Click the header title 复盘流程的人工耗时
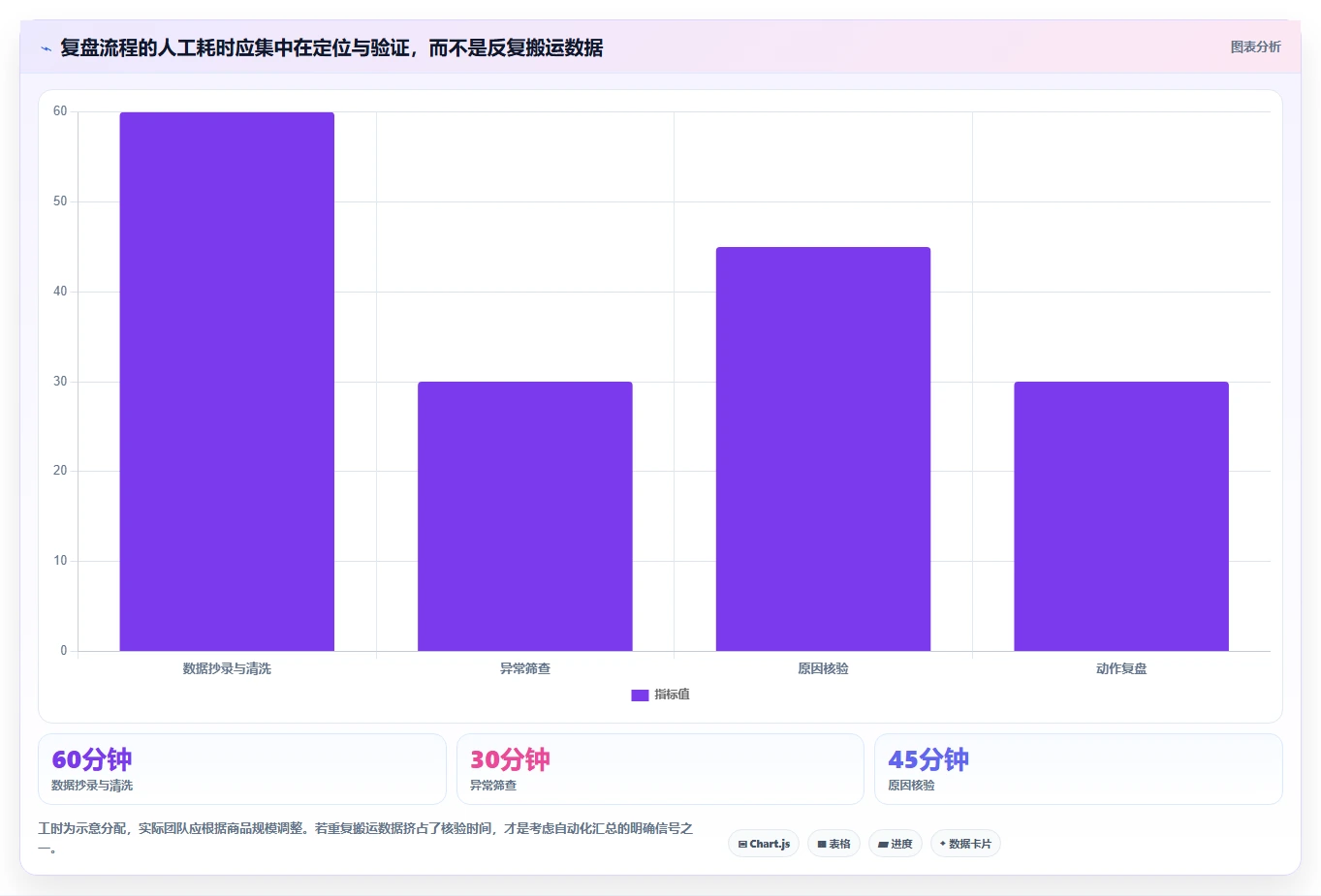The height and width of the screenshot is (896, 1321). click(331, 47)
